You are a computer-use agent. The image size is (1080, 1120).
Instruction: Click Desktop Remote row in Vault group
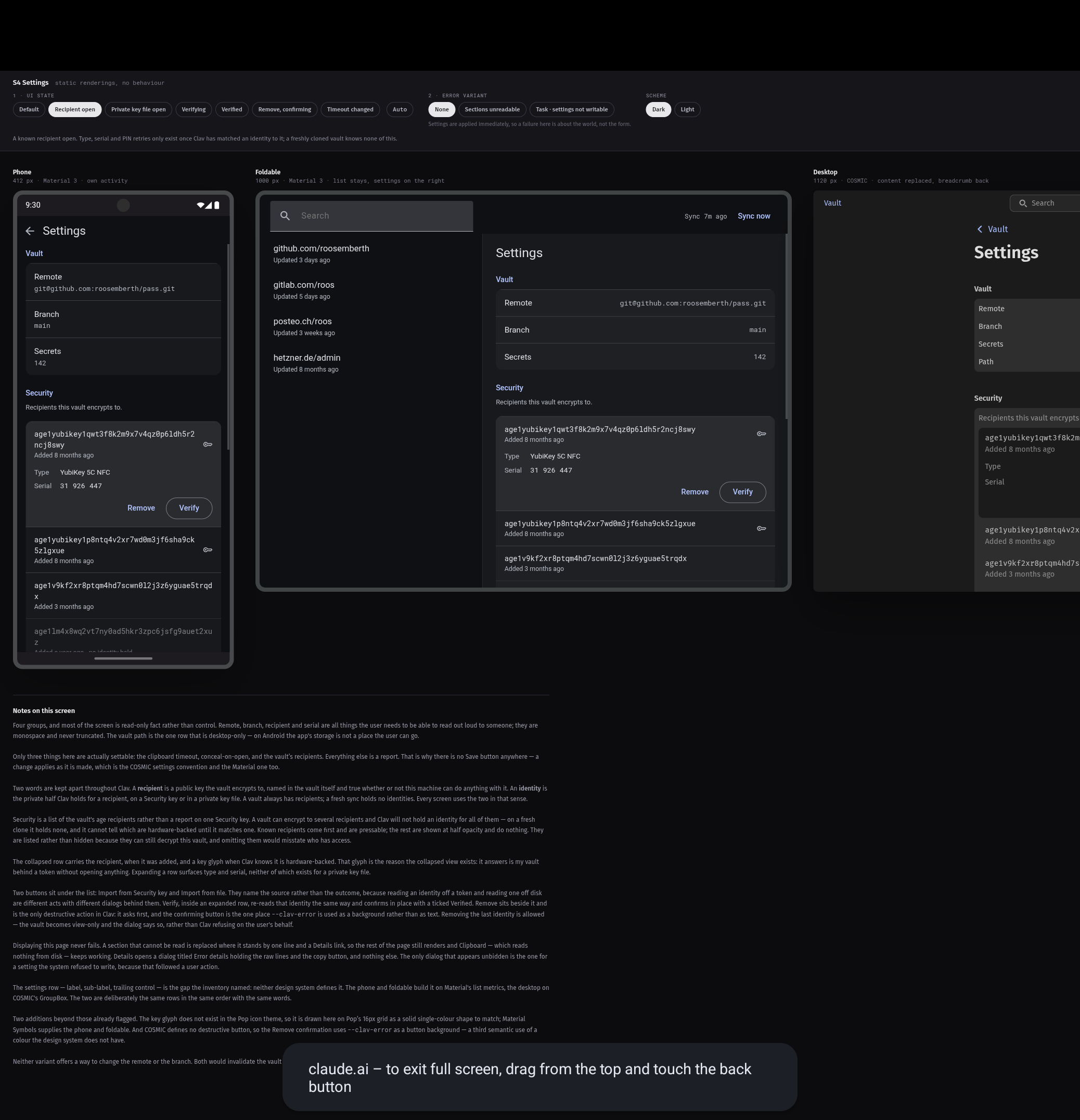pyautogui.click(x=1027, y=309)
